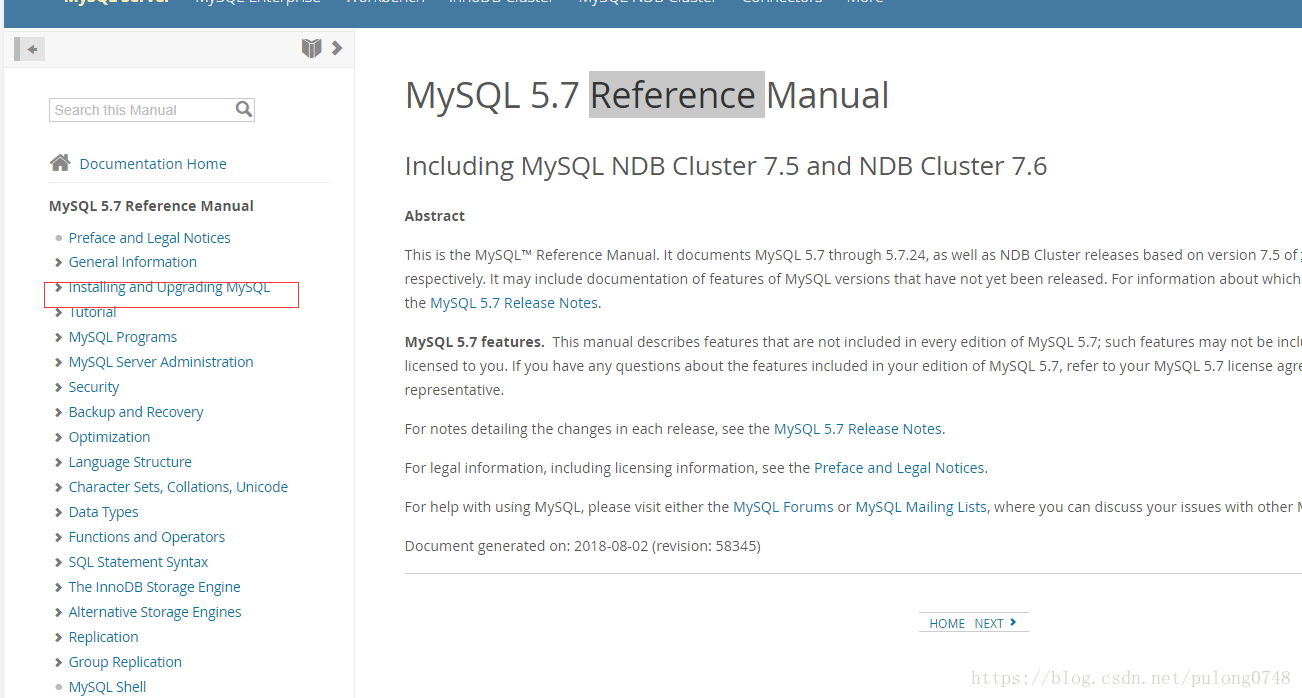Expand the Functions and Operators arrow
Viewport: 1302px width, 698px height.
point(59,537)
